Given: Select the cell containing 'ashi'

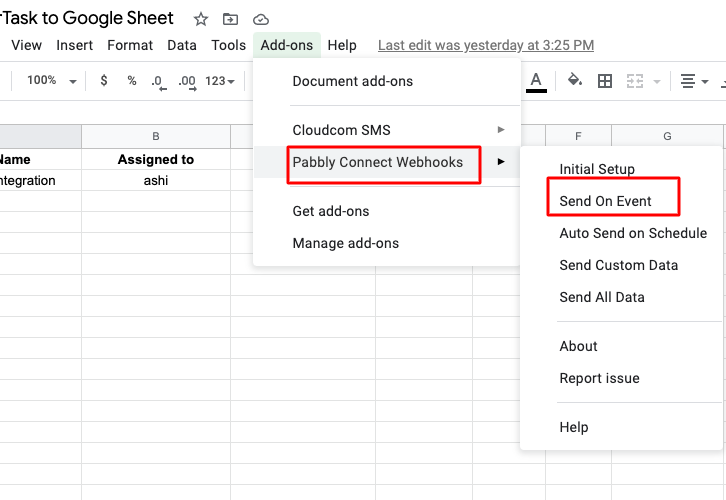Looking at the screenshot, I should pos(156,180).
